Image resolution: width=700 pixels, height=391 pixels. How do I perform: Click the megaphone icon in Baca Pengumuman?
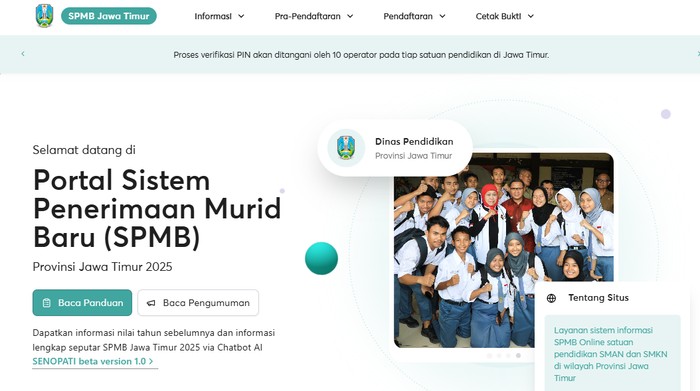coord(151,303)
